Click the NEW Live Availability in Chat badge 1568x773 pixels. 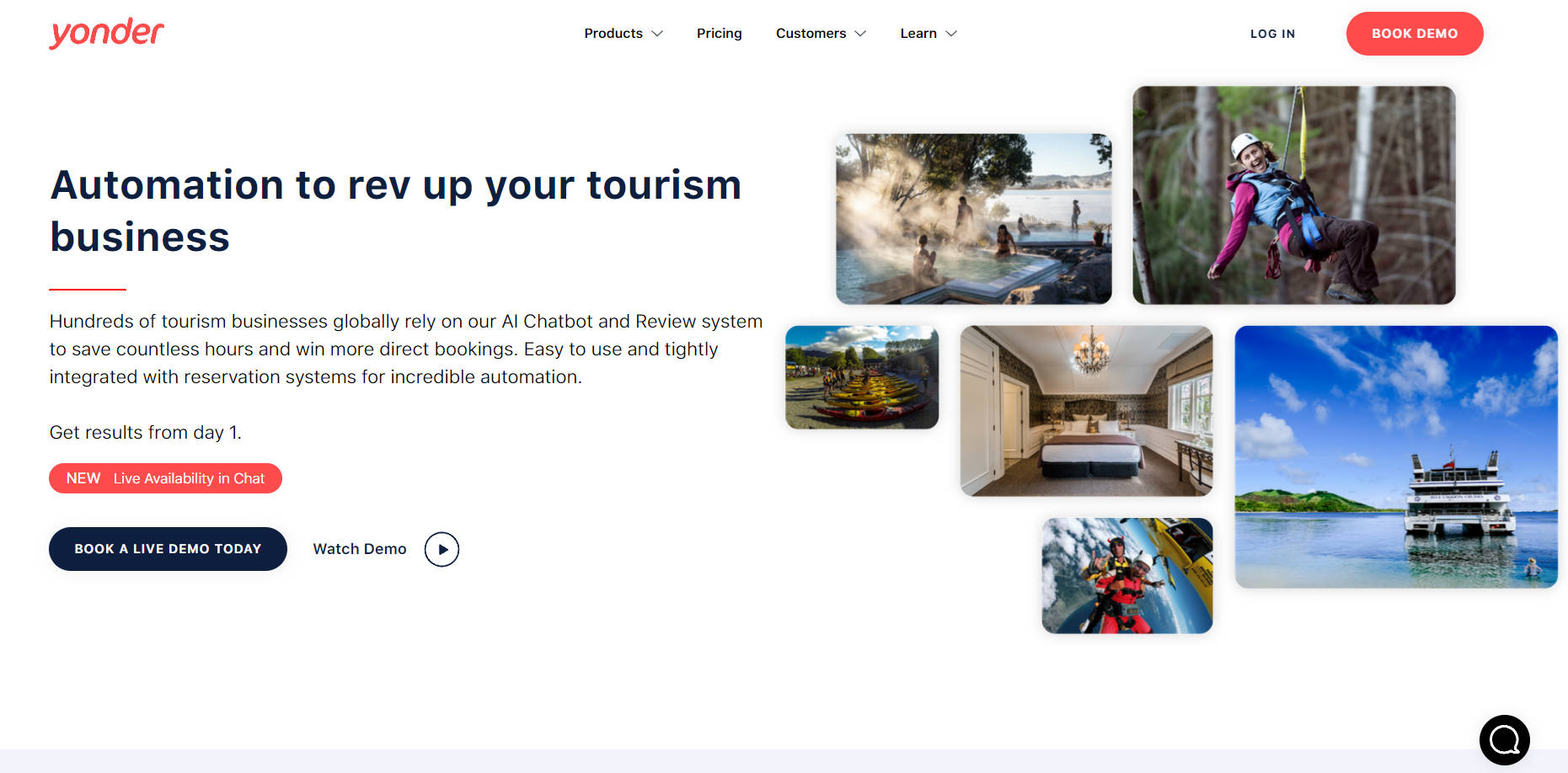(165, 478)
